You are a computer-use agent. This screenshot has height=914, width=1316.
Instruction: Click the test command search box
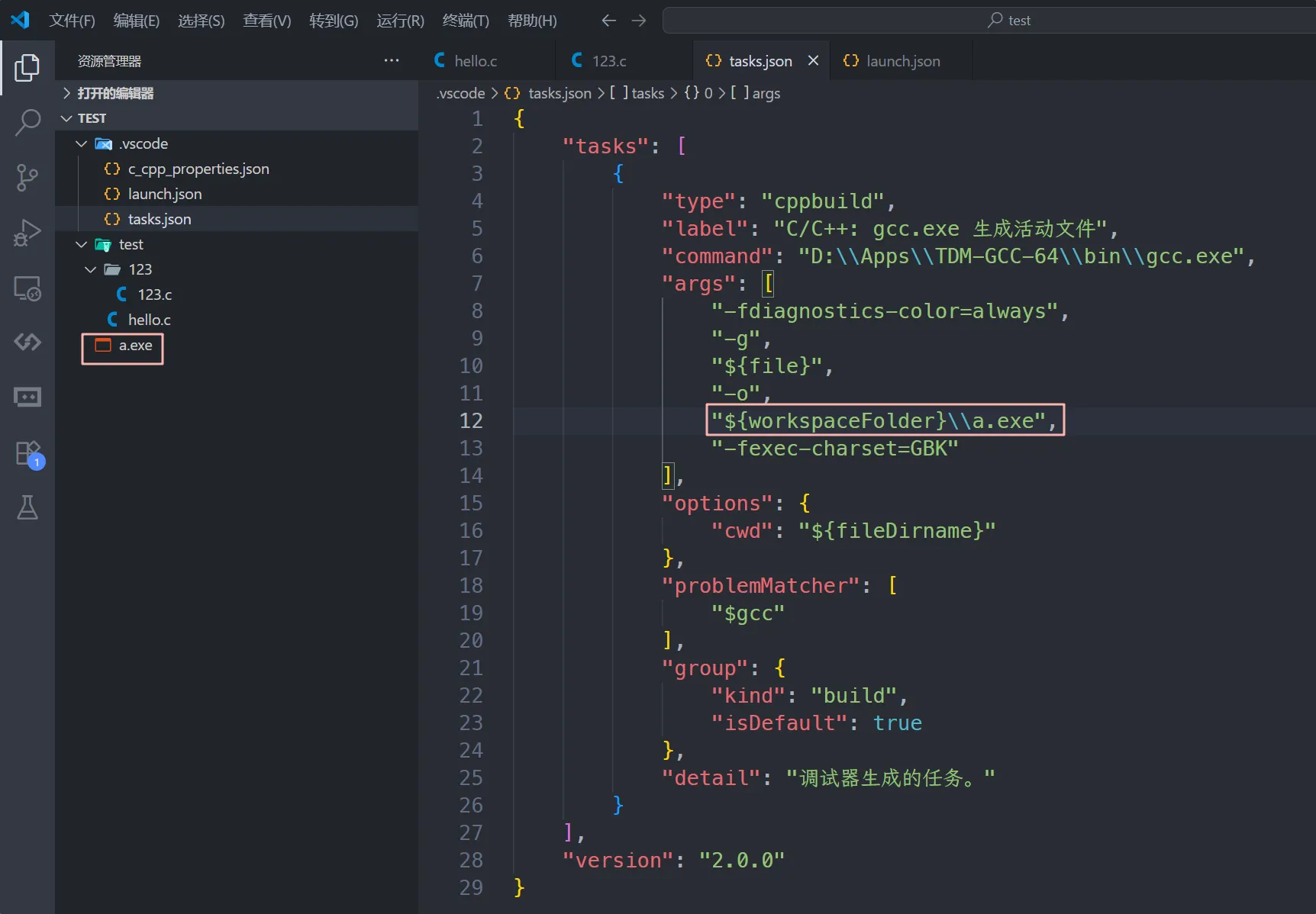click(x=1008, y=21)
